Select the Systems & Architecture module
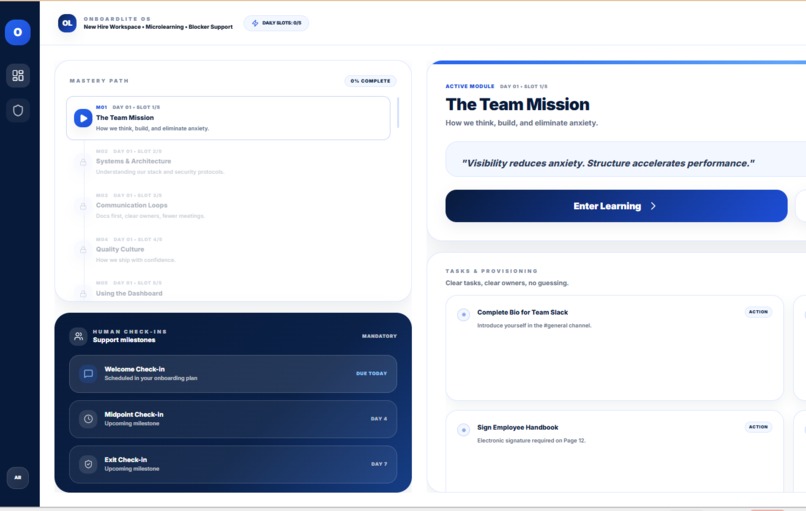806x511 pixels. (x=228, y=162)
